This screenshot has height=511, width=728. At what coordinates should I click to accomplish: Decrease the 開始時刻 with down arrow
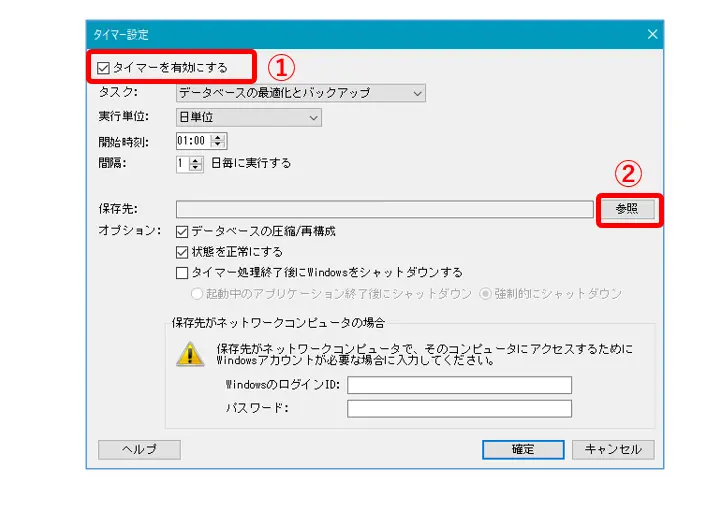coord(218,144)
